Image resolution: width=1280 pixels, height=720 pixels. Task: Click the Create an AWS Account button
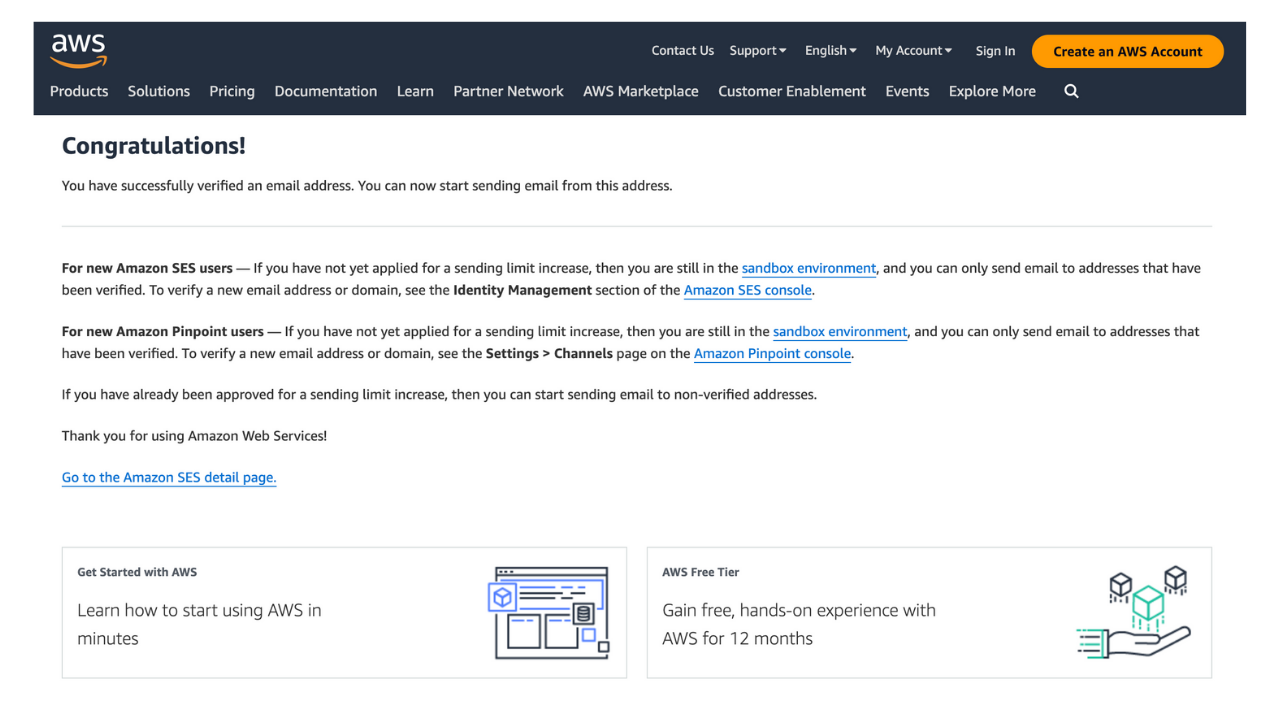(x=1127, y=50)
